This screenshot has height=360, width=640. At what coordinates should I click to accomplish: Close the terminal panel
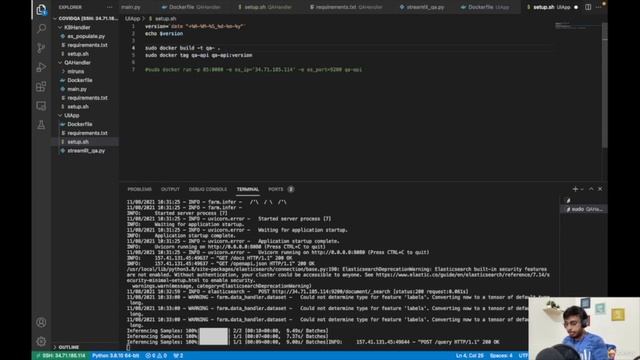(x=600, y=189)
